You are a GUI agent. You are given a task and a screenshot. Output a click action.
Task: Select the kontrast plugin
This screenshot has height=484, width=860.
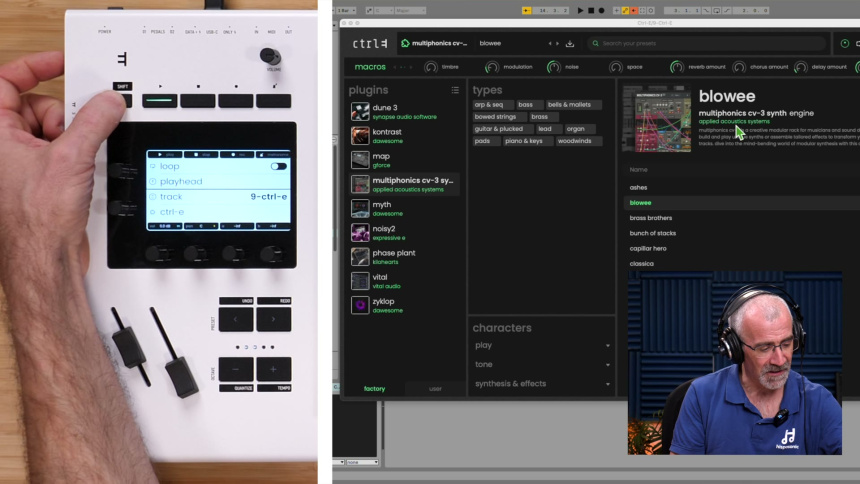(405, 136)
